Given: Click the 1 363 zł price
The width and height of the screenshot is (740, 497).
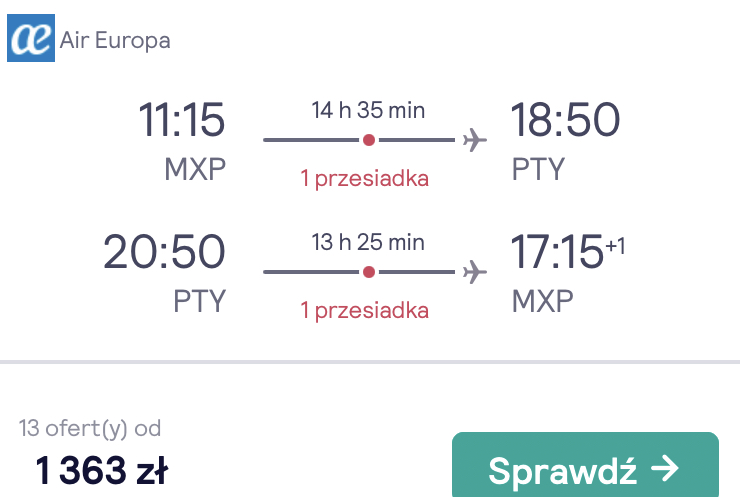Looking at the screenshot, I should point(101,470).
